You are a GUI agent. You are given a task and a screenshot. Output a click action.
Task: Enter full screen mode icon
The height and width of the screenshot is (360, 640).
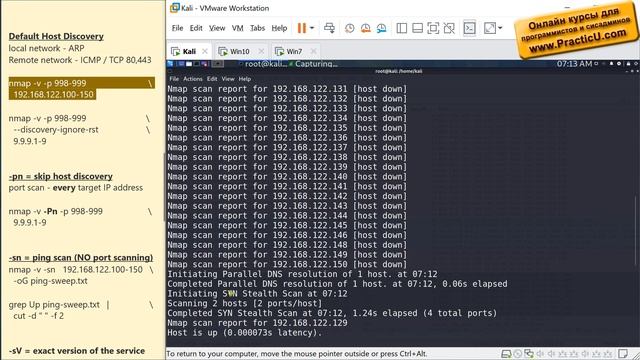click(433, 28)
